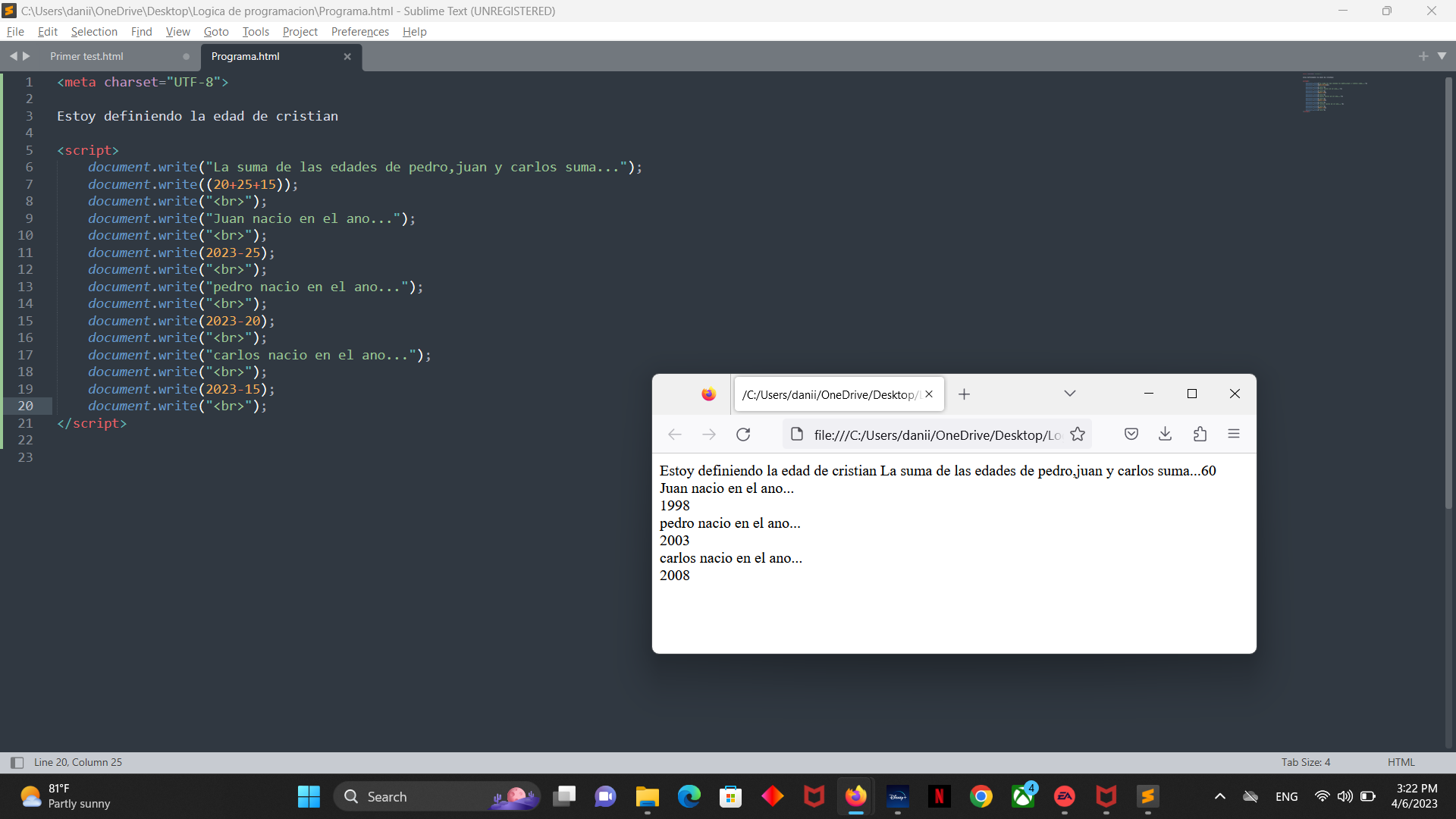Open the Find menu

tap(141, 32)
